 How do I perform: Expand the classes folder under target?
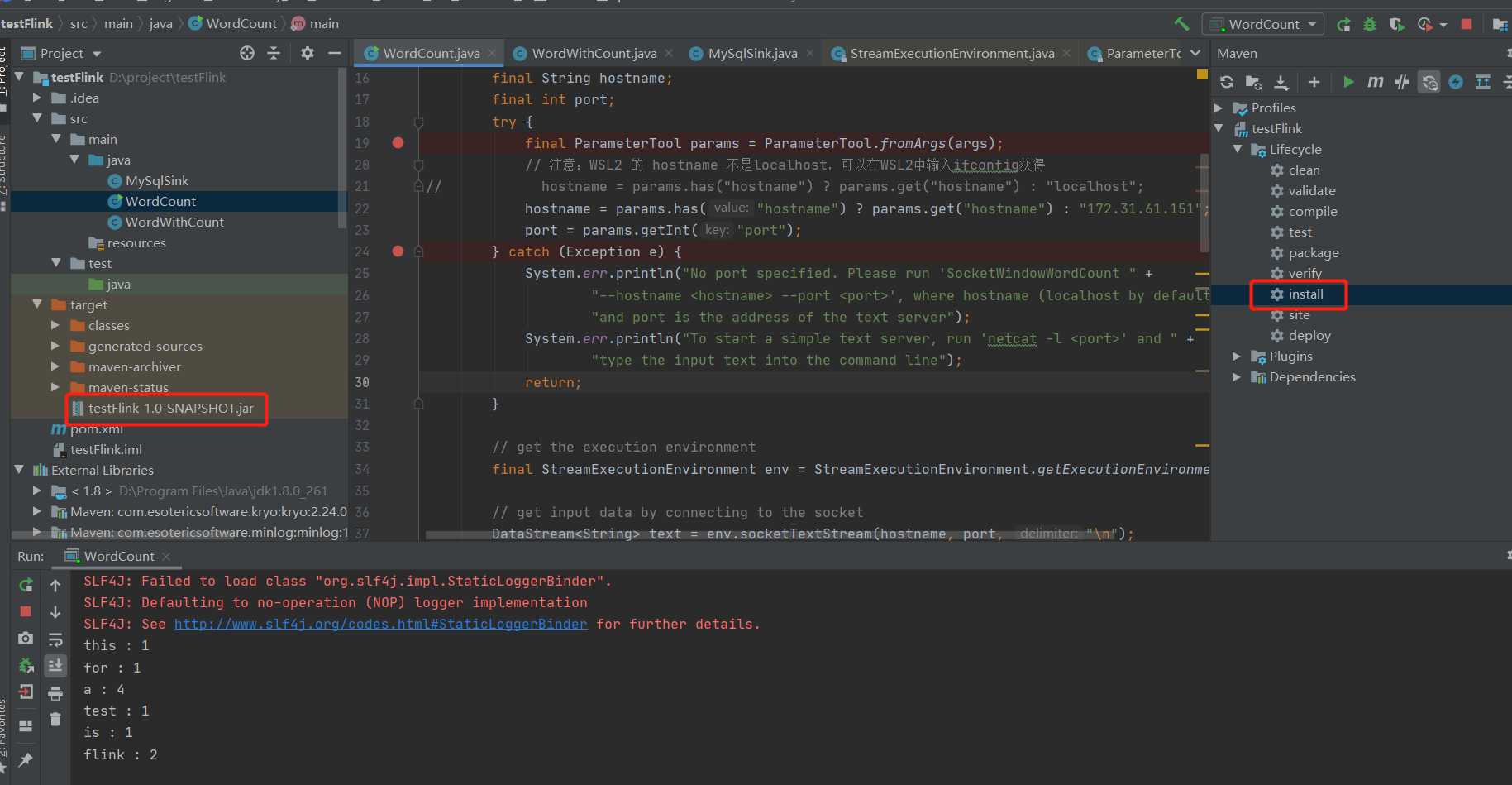[x=55, y=325]
